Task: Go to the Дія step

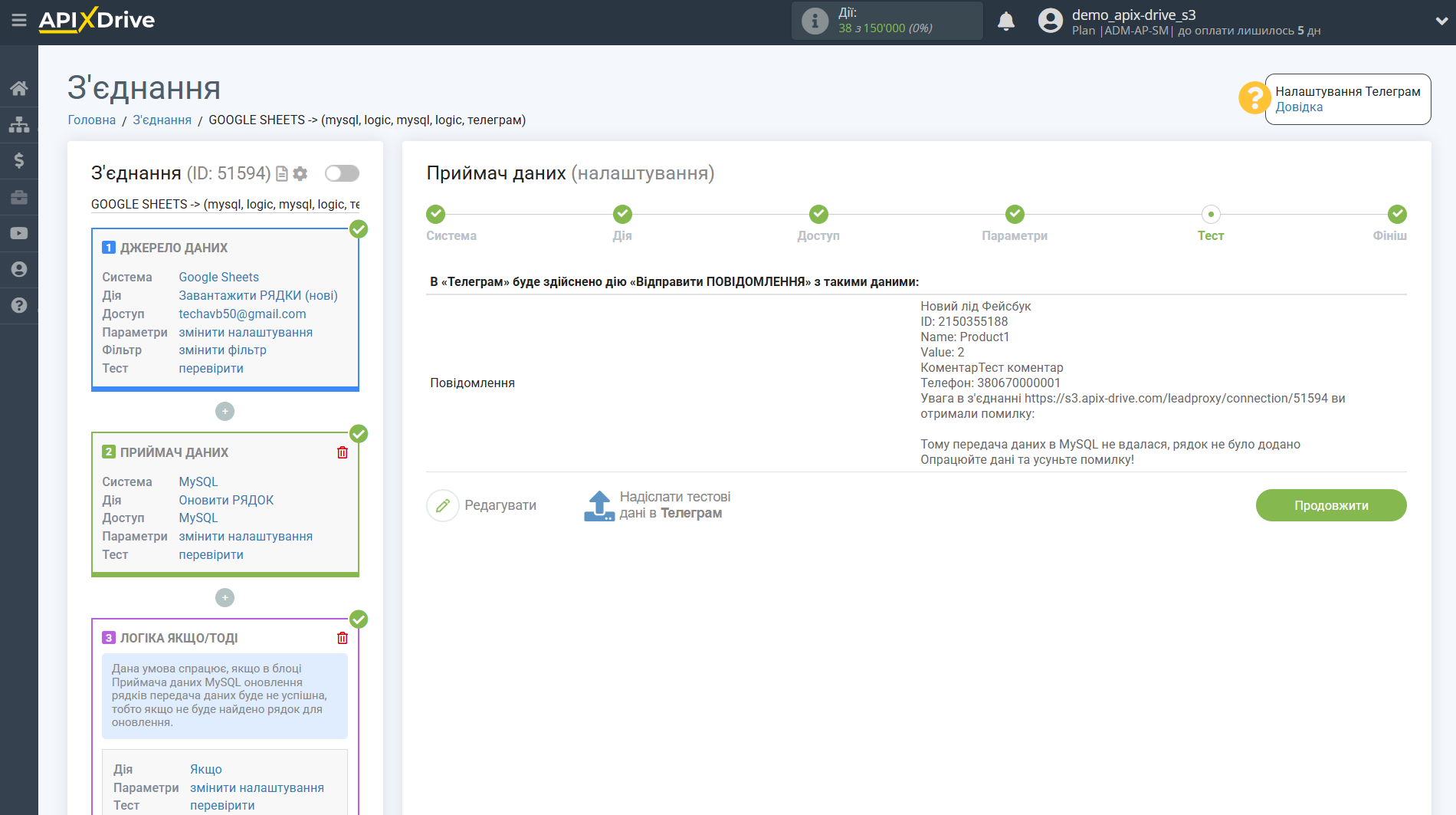Action: click(x=622, y=214)
